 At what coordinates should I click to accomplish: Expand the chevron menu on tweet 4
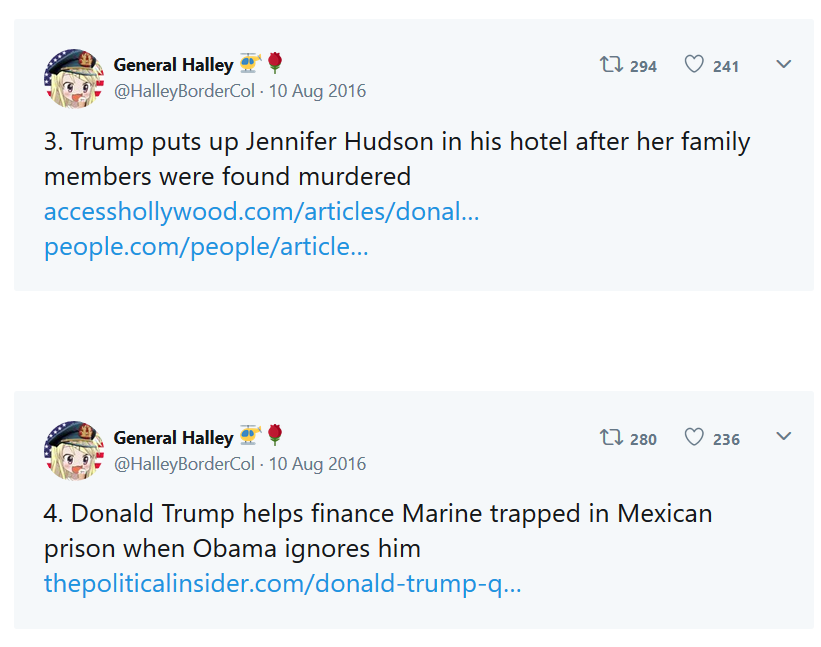(784, 437)
